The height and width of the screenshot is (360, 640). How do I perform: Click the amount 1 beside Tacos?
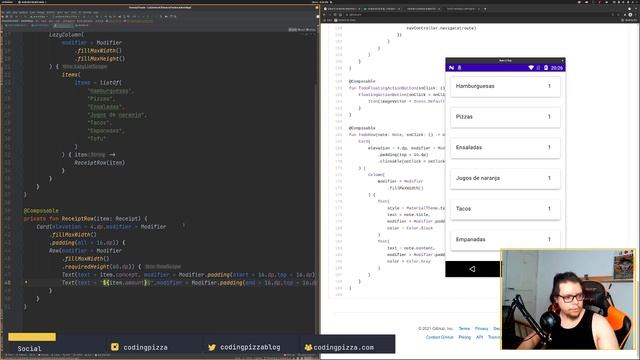tap(549, 209)
